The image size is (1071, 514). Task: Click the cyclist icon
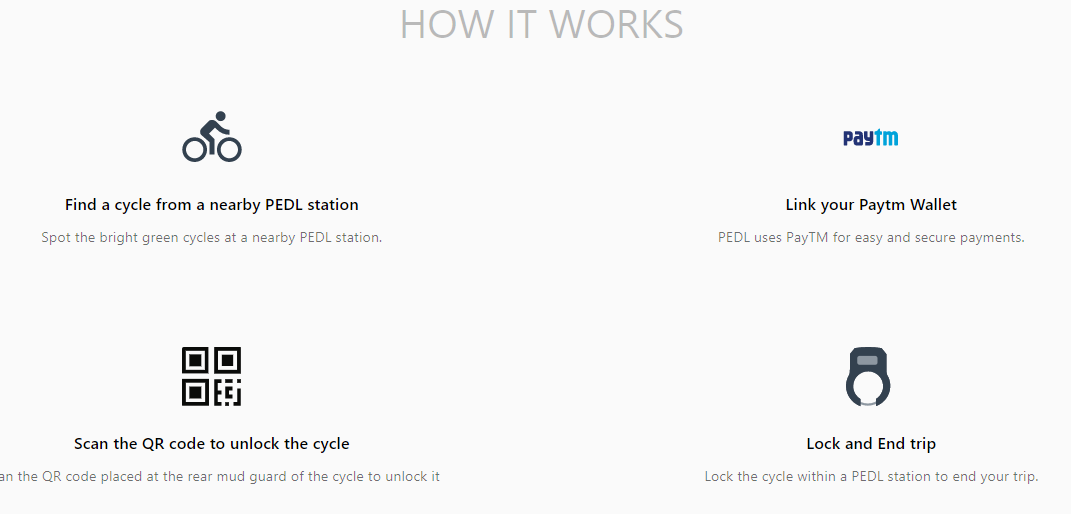coord(212,137)
